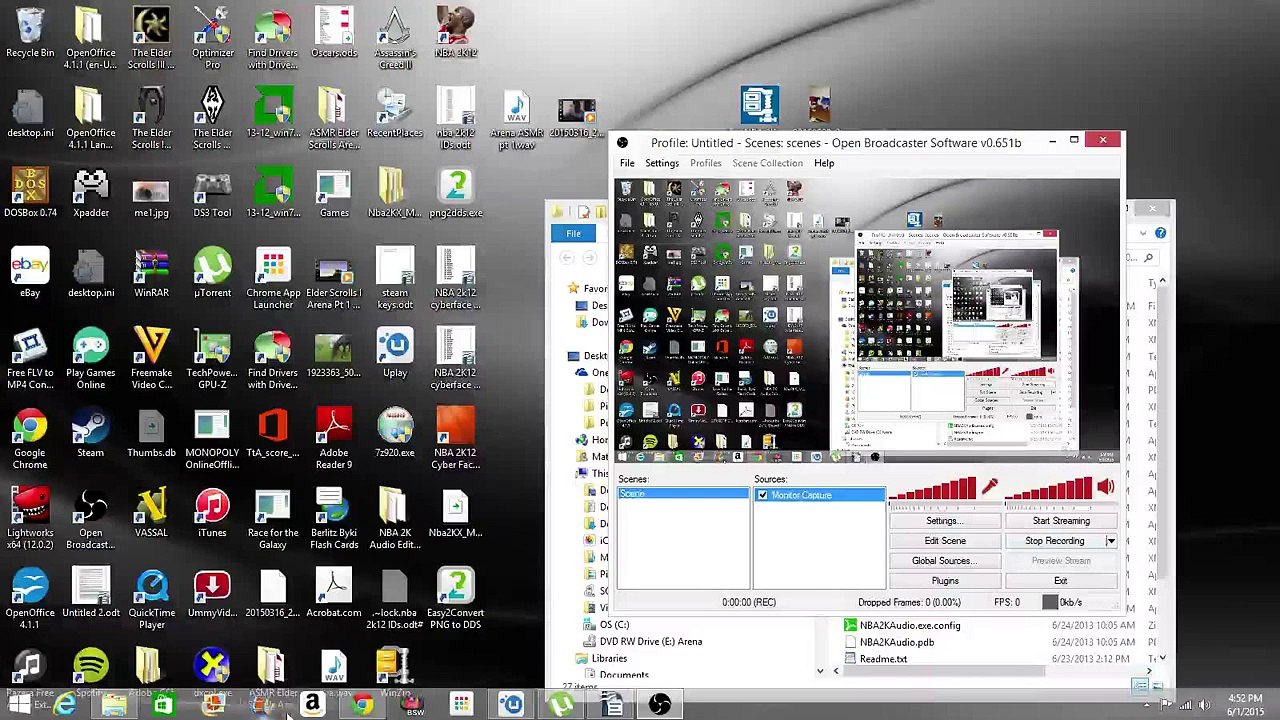Image resolution: width=1280 pixels, height=720 pixels.
Task: Mute the desktop speaker icon in OBS
Action: 1105,487
